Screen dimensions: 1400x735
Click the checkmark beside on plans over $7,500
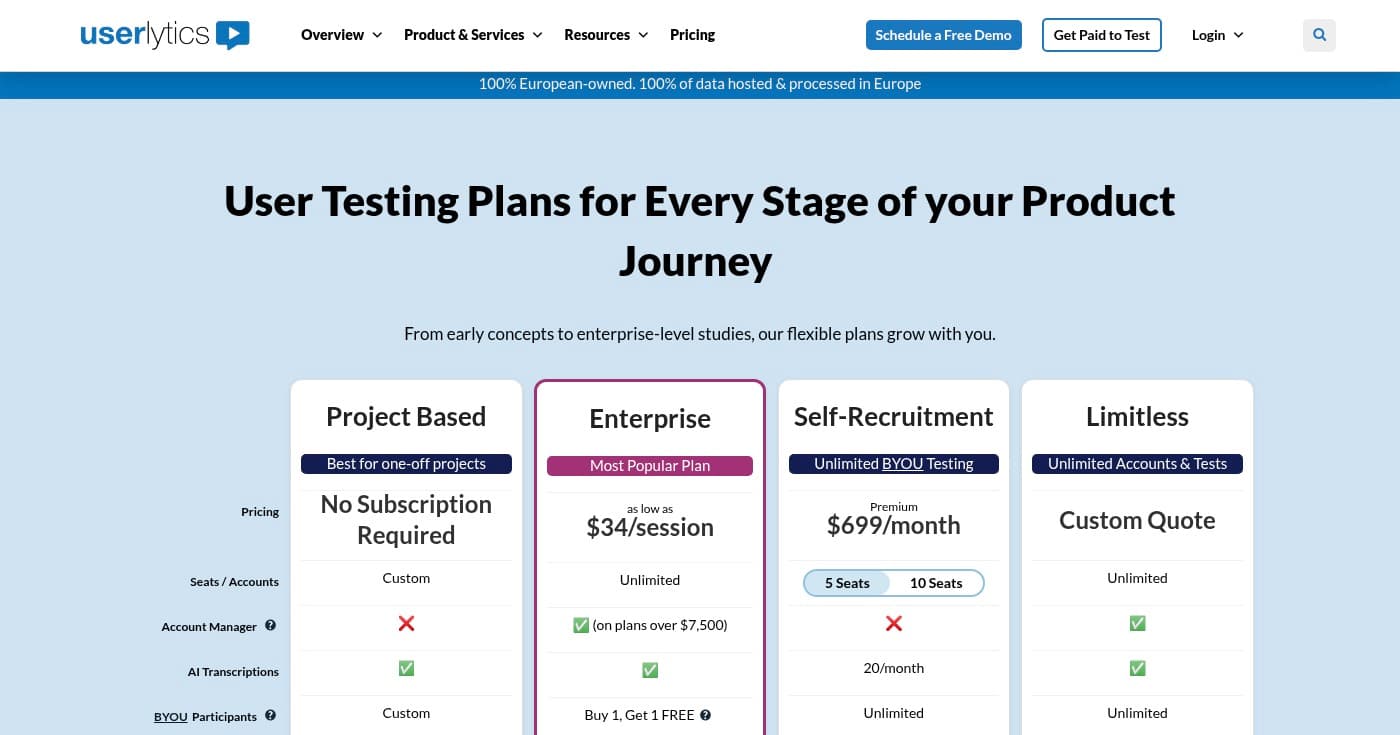click(x=581, y=625)
